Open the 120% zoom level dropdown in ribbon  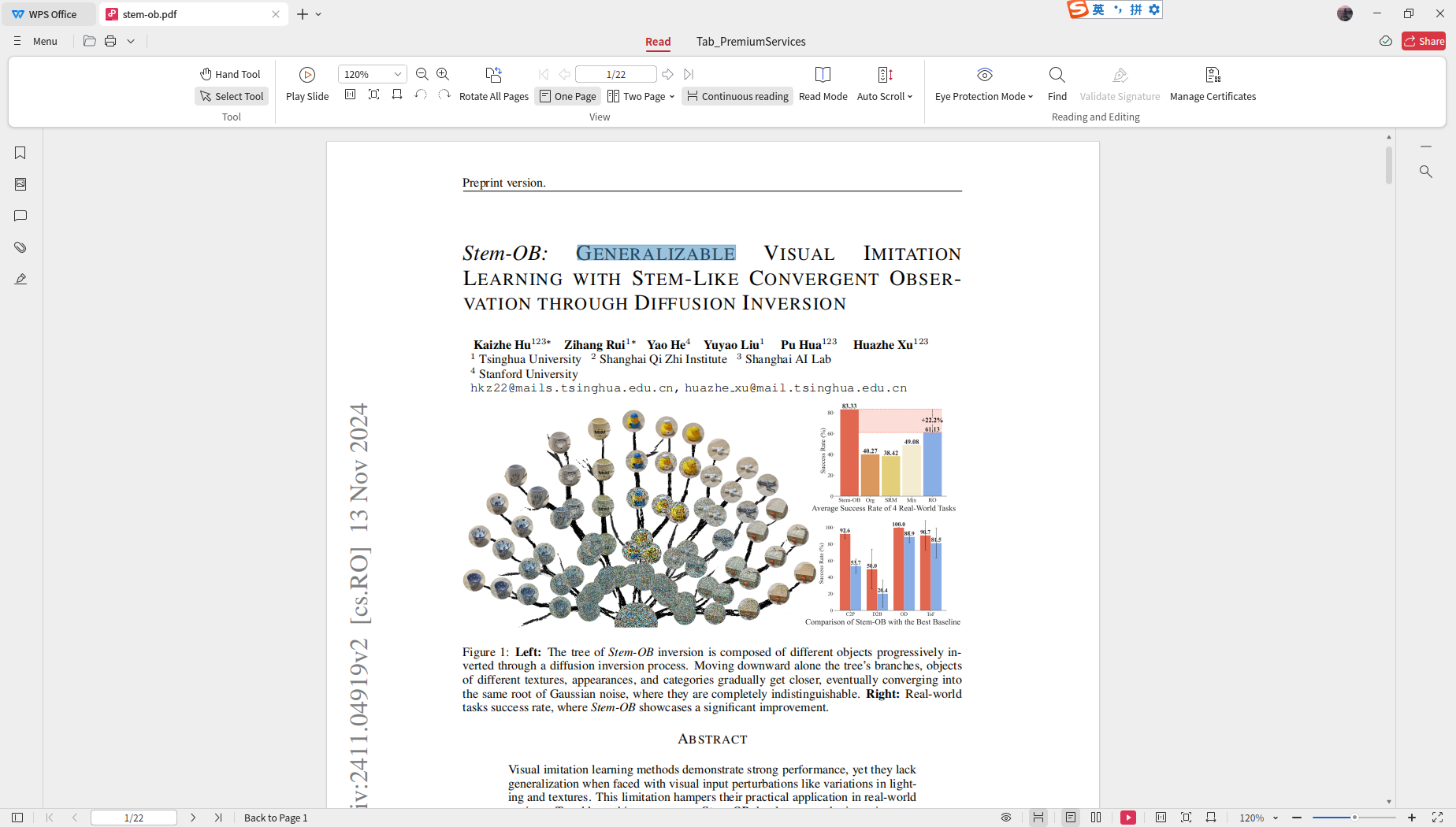click(398, 74)
